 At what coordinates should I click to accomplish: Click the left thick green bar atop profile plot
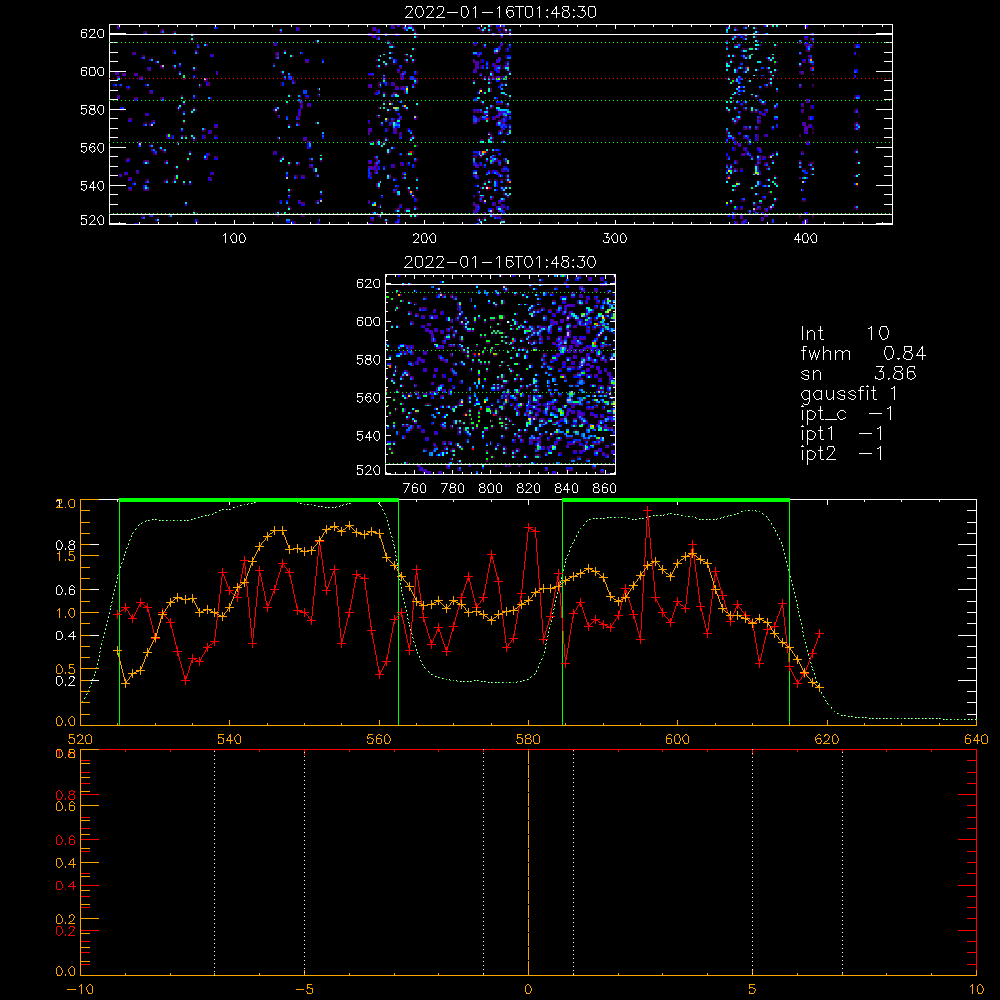point(259,500)
